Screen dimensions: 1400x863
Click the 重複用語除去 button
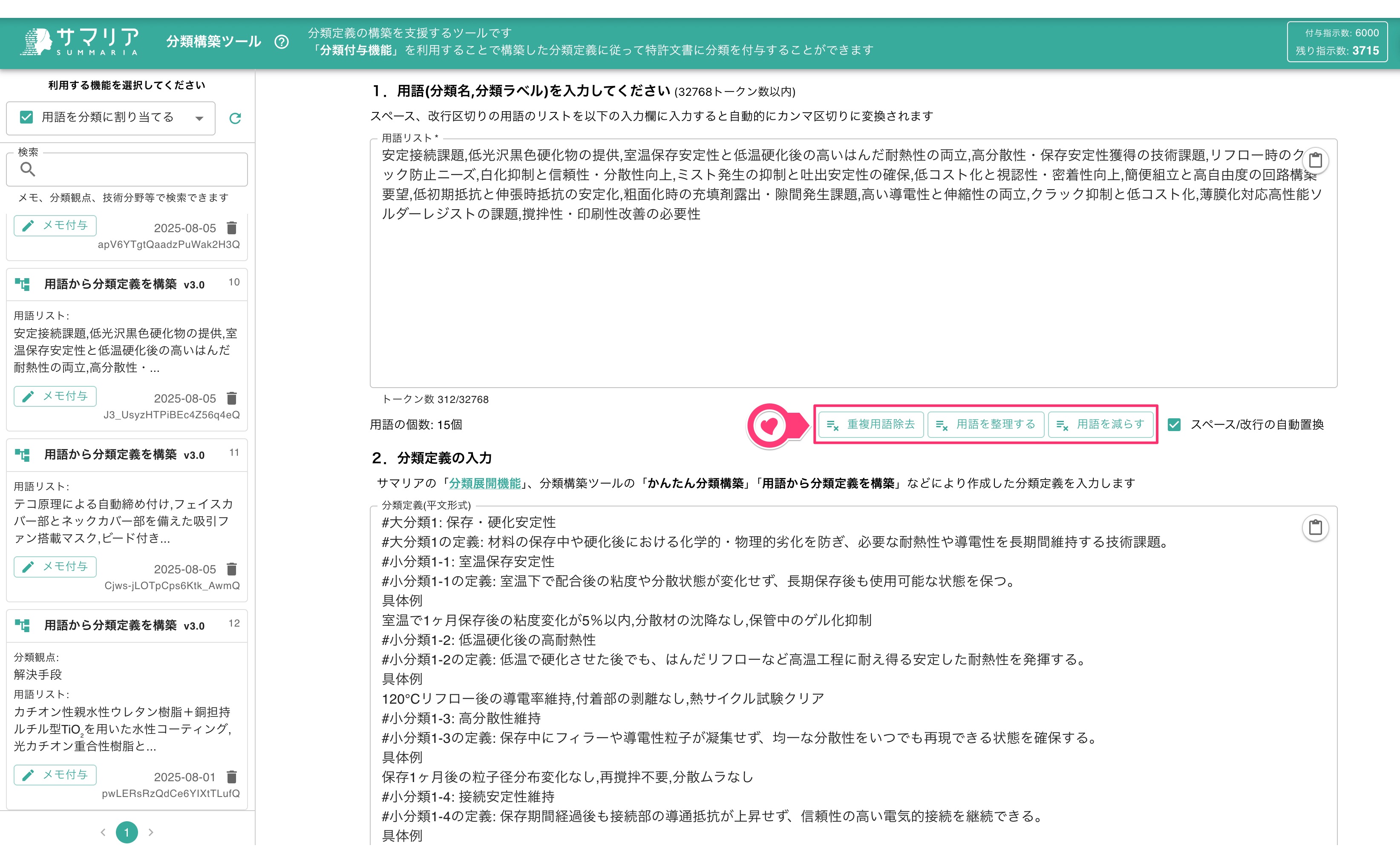[869, 424]
